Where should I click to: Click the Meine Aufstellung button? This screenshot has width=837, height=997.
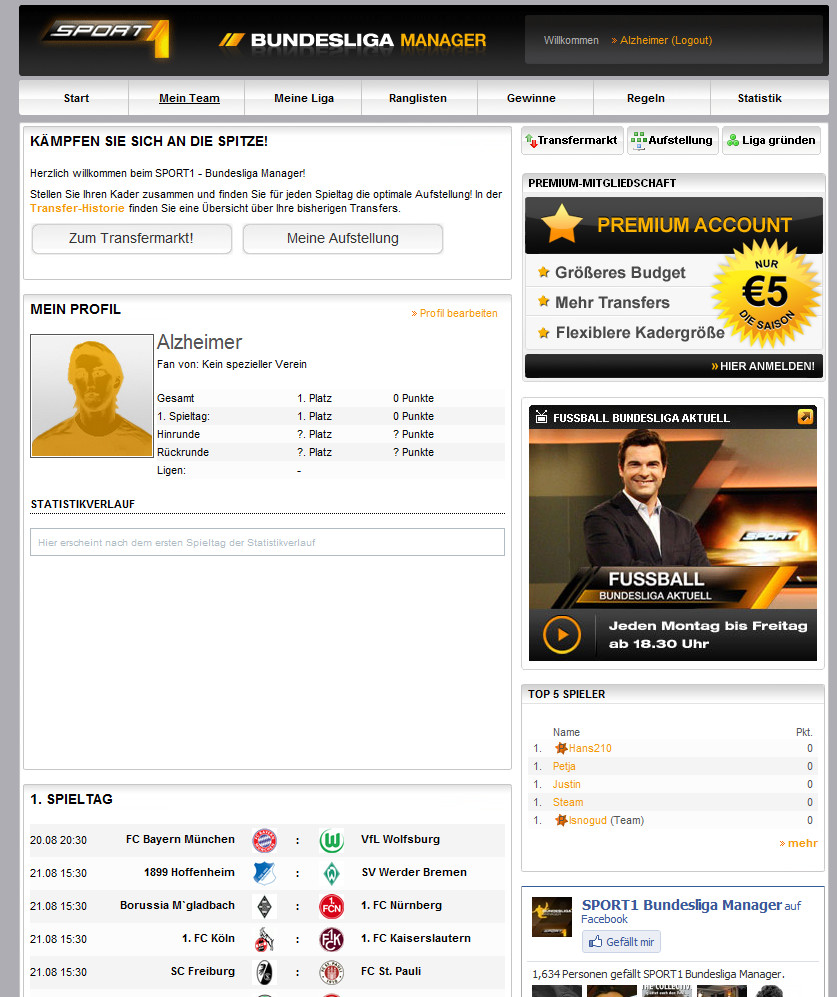pos(343,239)
